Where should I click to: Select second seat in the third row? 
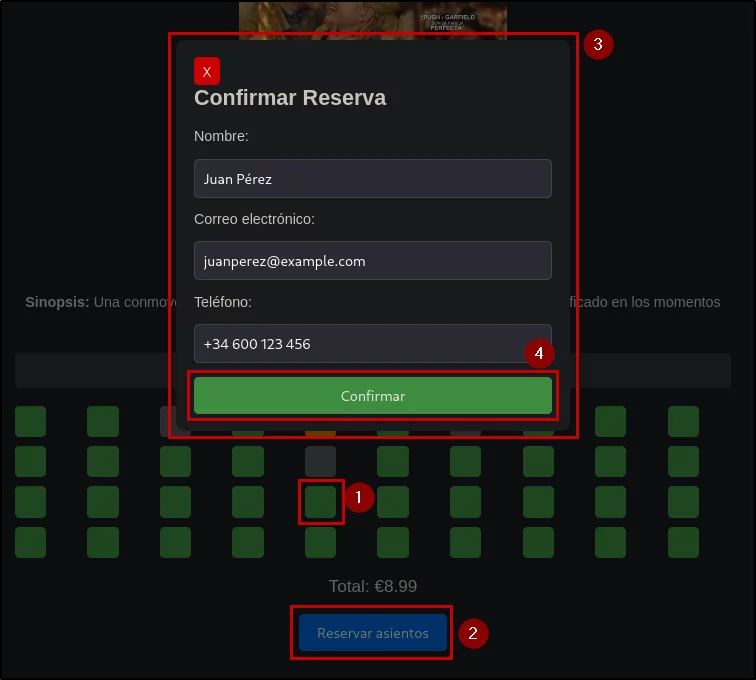pyautogui.click(x=103, y=502)
